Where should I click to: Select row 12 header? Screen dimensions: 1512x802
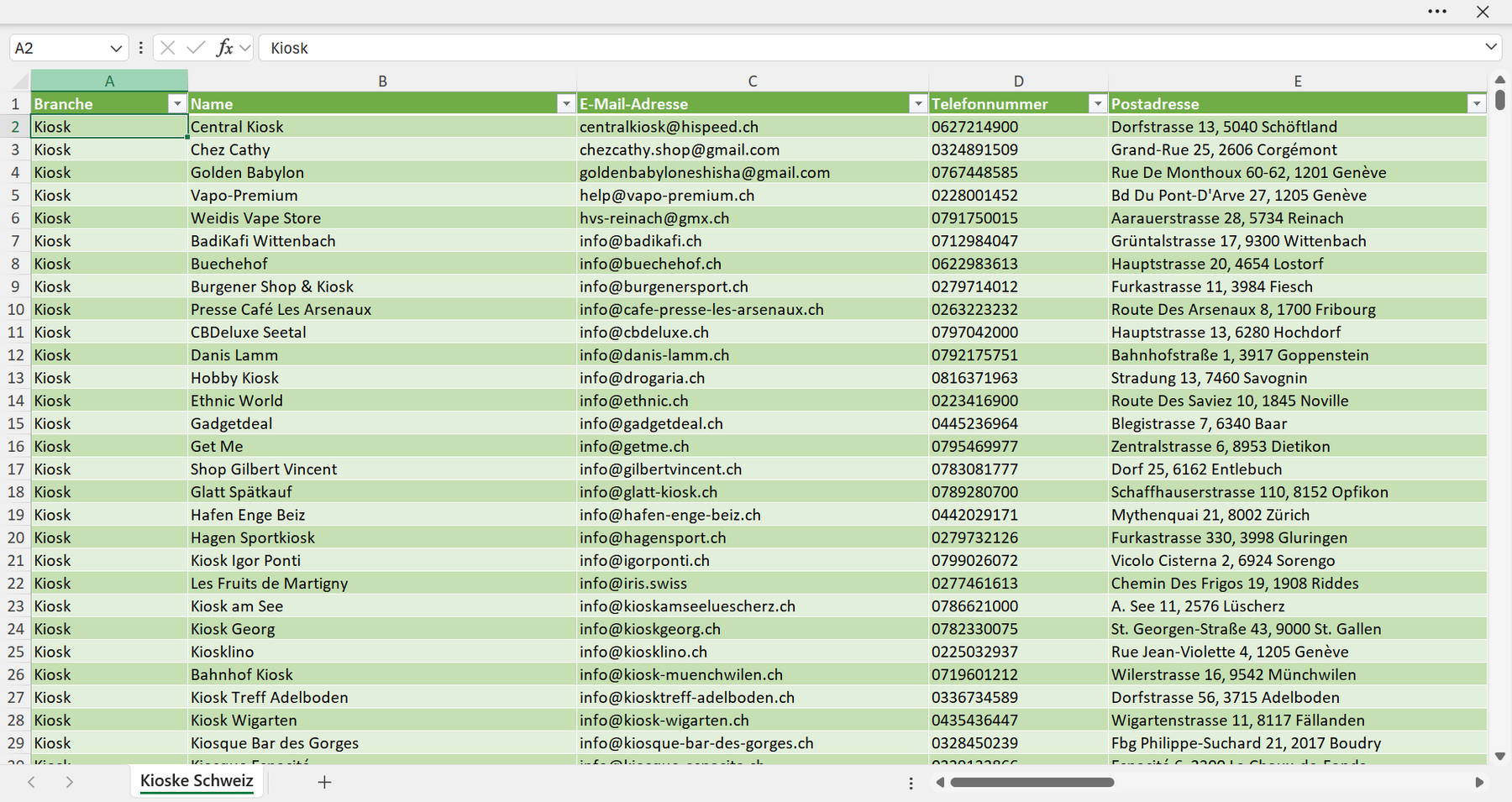[15, 354]
